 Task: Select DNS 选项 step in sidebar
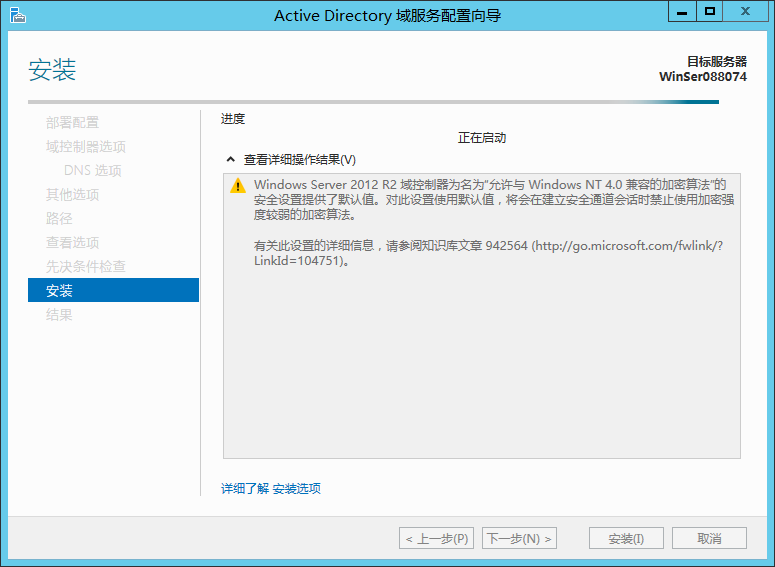pyautogui.click(x=93, y=171)
